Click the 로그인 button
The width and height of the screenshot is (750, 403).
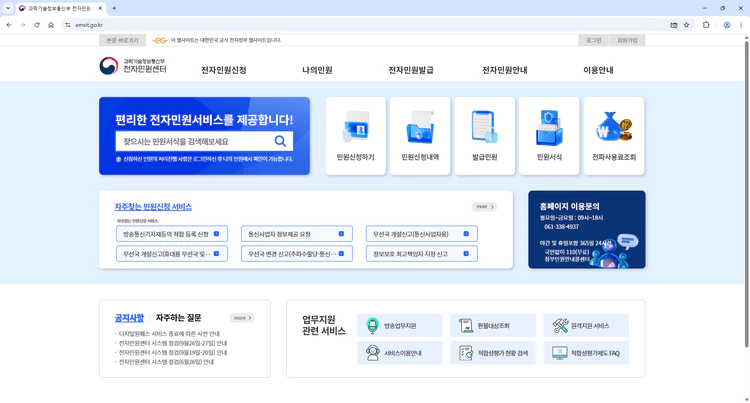[594, 41]
